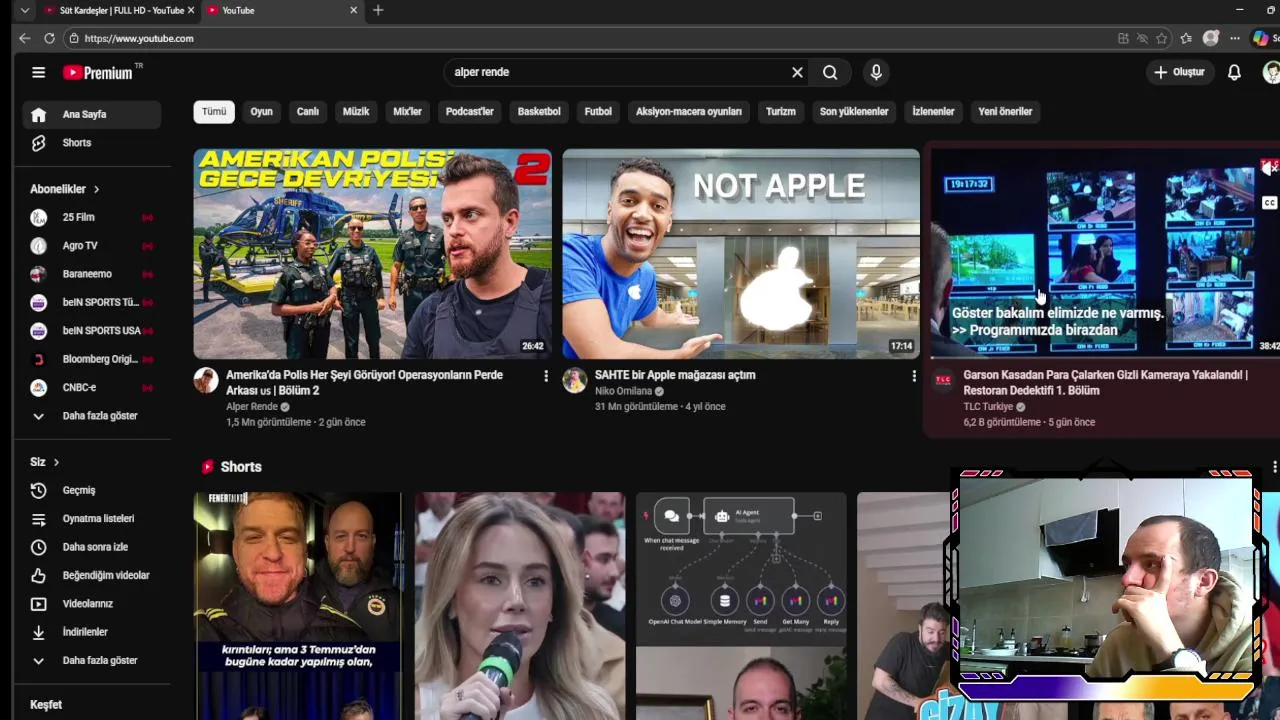Unmute the Restoran Dedektifi preview video
1280x720 pixels.
(x=1269, y=168)
